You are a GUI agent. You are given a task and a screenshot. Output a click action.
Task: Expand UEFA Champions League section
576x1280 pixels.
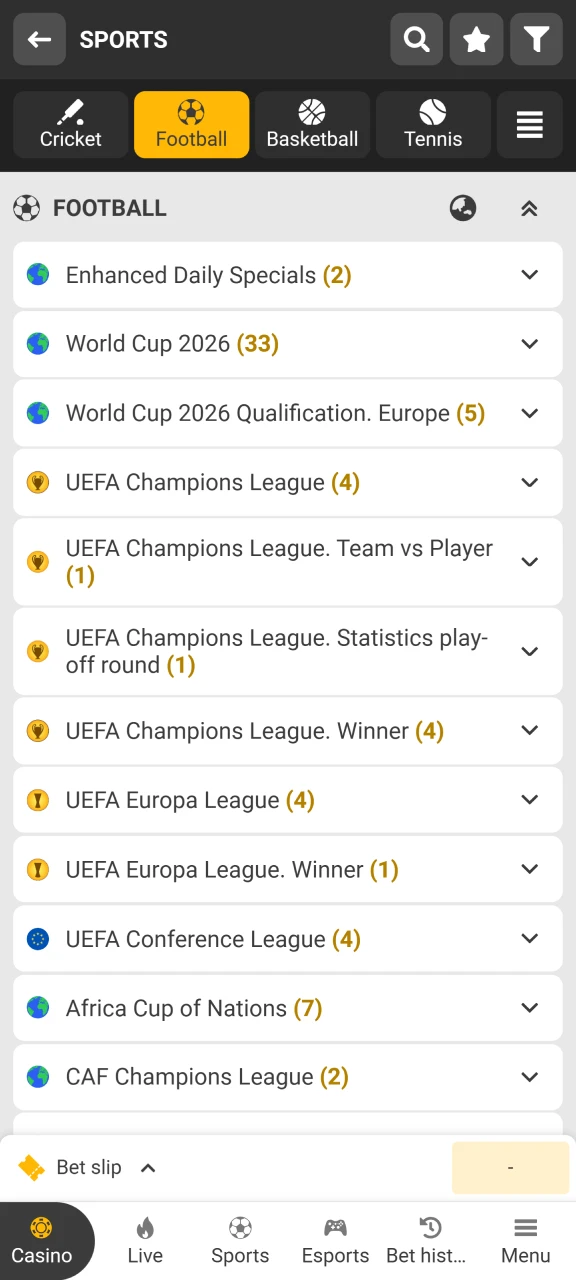pyautogui.click(x=288, y=482)
